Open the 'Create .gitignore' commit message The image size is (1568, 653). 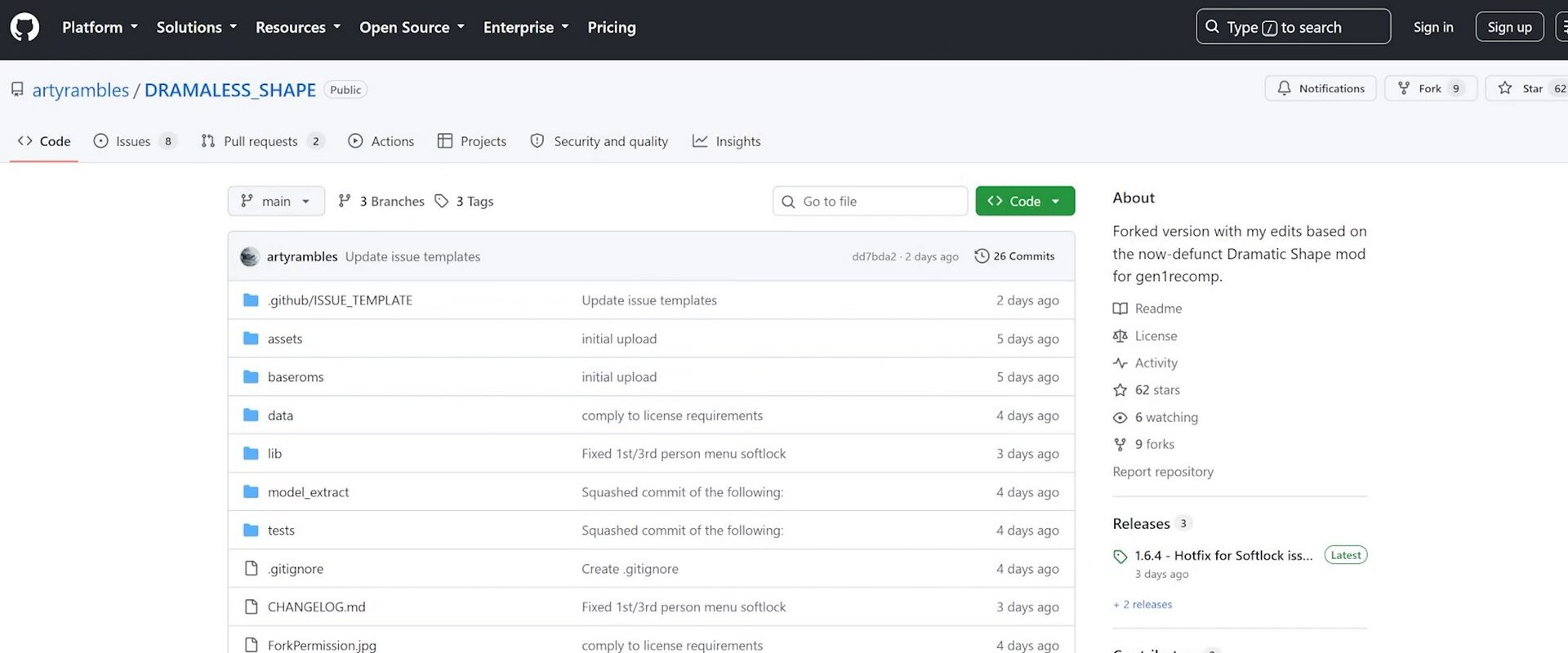click(x=630, y=569)
